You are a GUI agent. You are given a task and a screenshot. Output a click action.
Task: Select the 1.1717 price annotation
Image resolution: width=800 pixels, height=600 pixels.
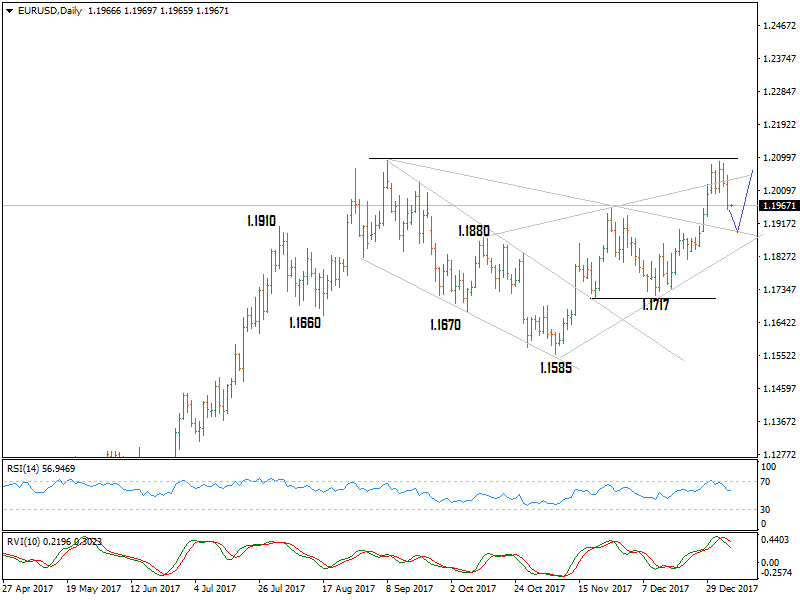658,302
